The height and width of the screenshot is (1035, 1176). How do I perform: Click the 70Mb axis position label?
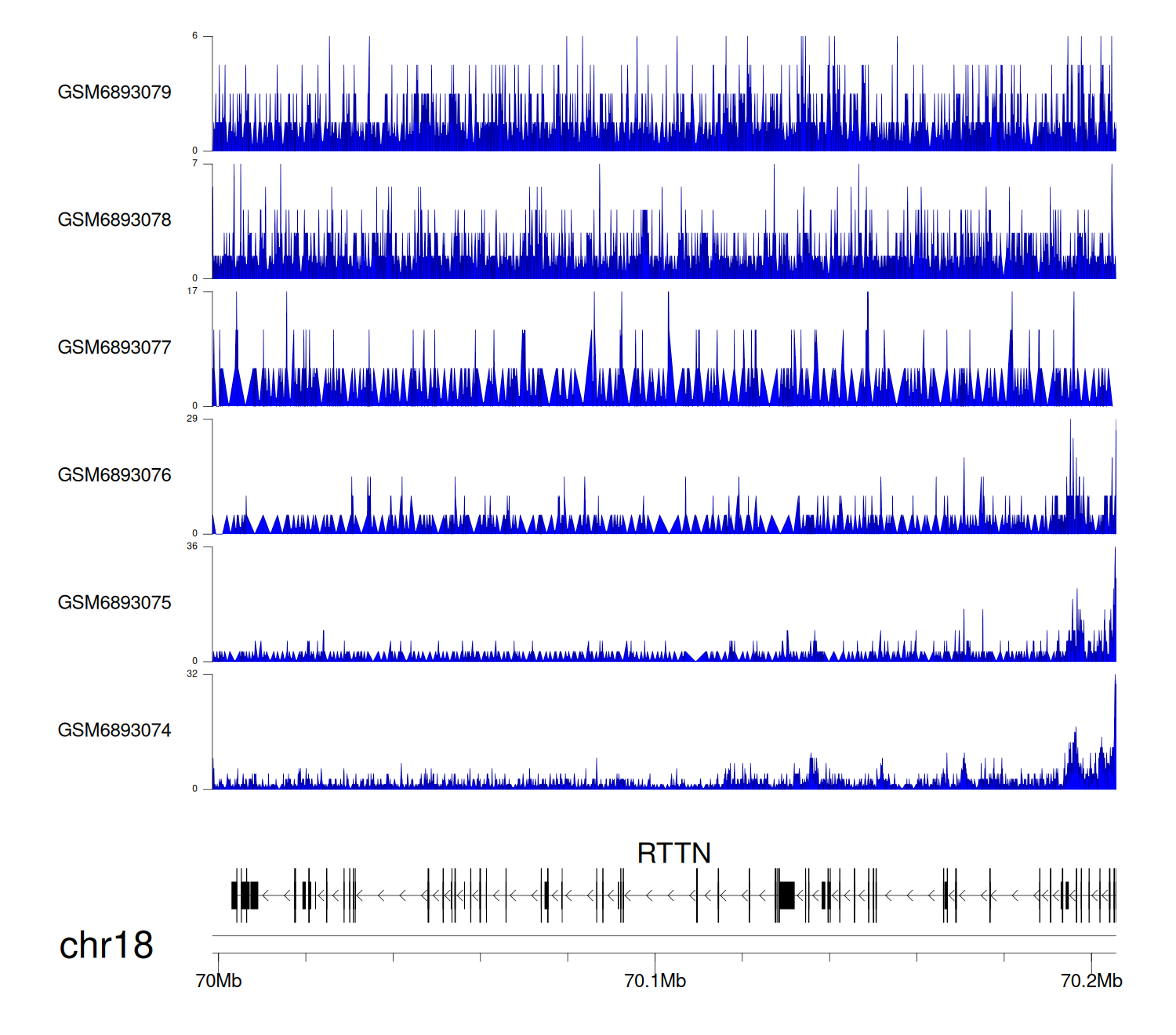pos(219,981)
